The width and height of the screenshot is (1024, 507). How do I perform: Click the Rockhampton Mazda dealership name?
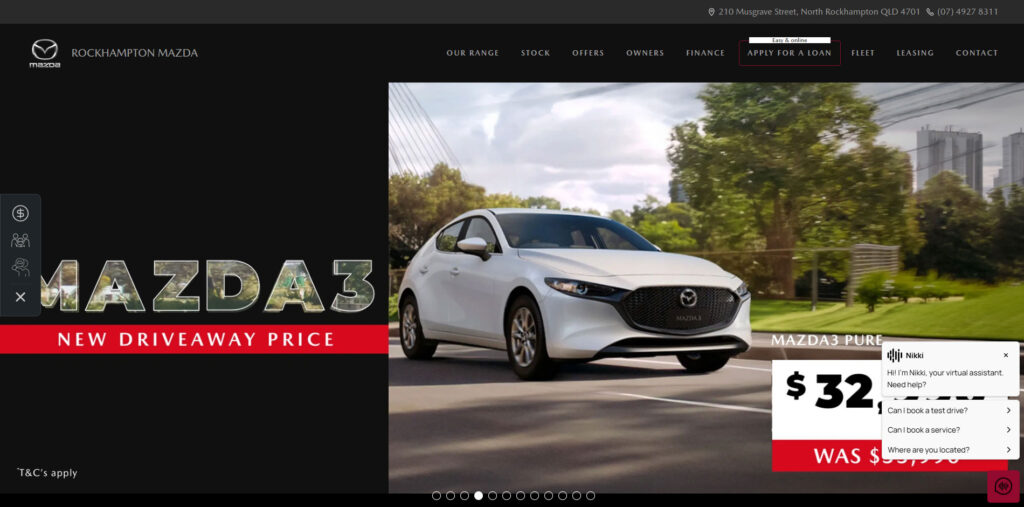coord(135,53)
